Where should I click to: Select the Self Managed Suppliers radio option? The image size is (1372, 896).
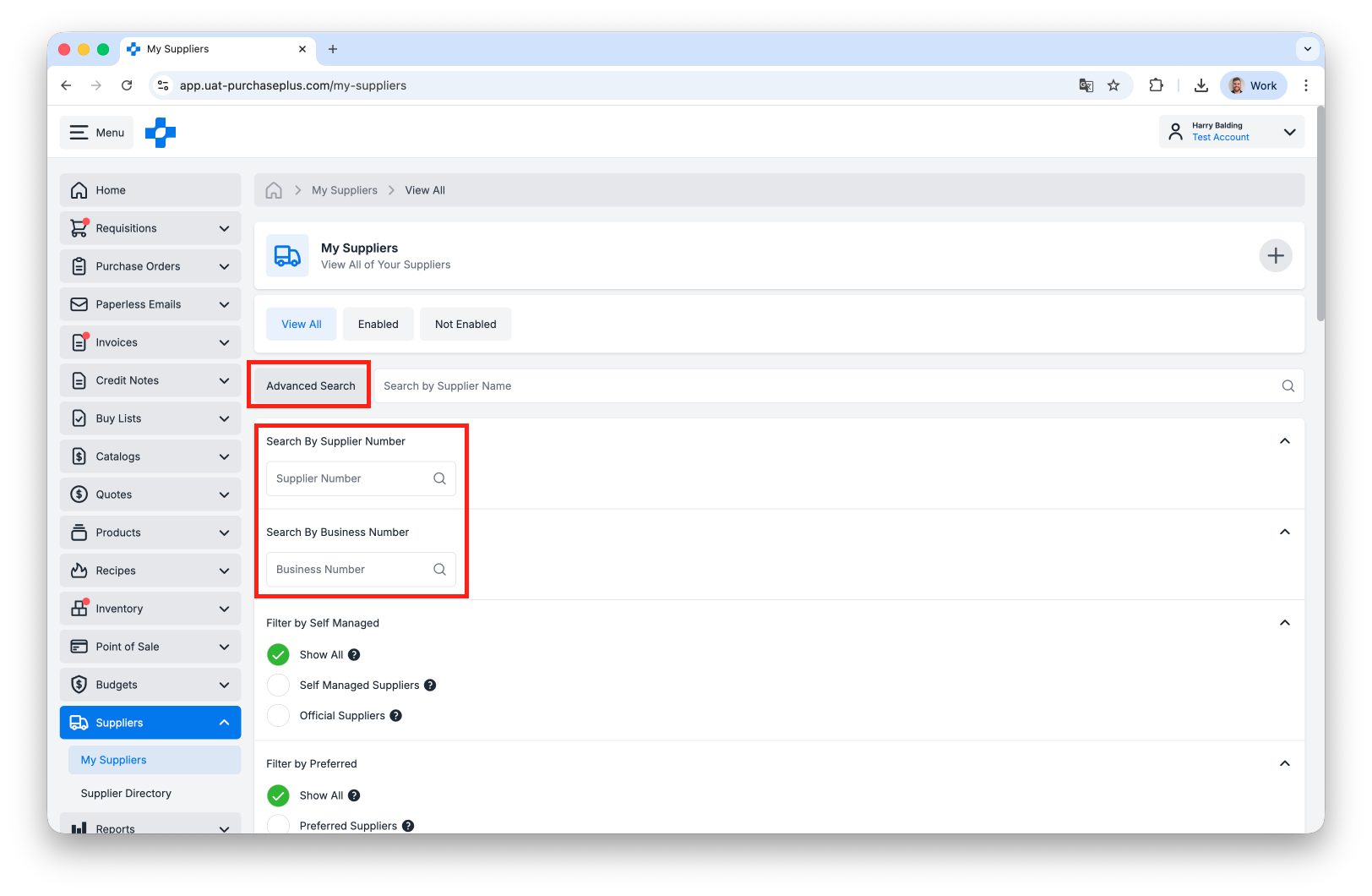(x=279, y=686)
